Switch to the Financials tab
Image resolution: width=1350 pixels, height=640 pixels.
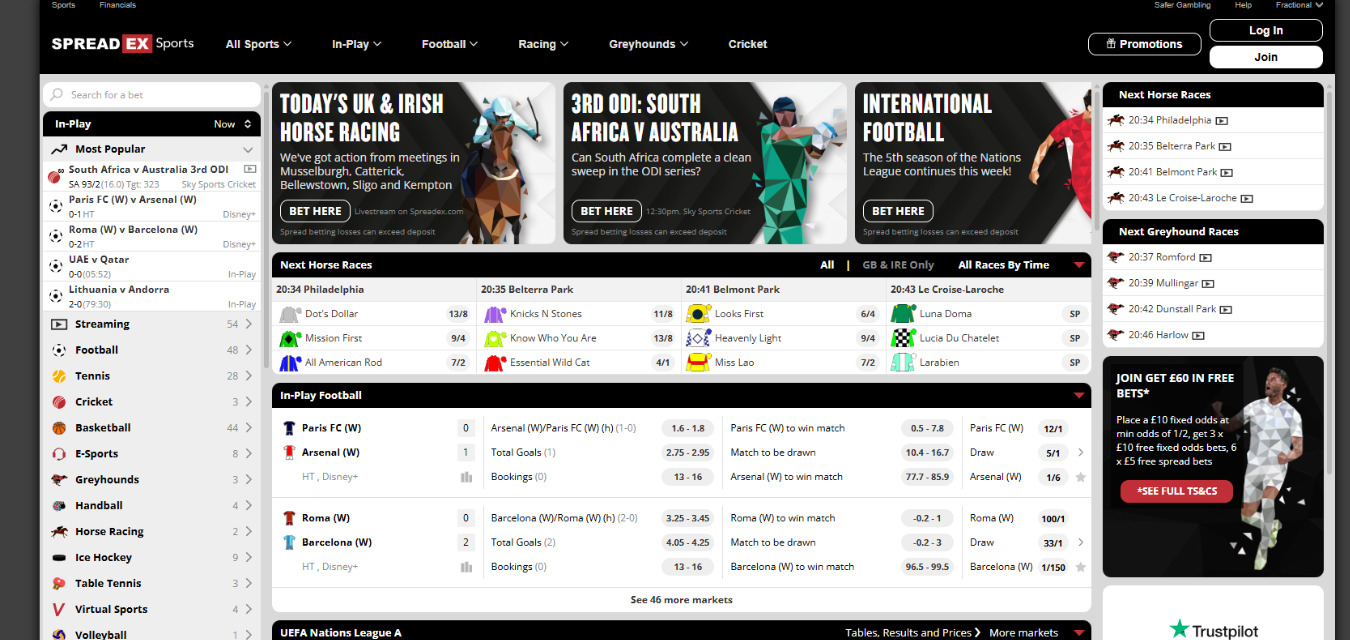pos(118,5)
